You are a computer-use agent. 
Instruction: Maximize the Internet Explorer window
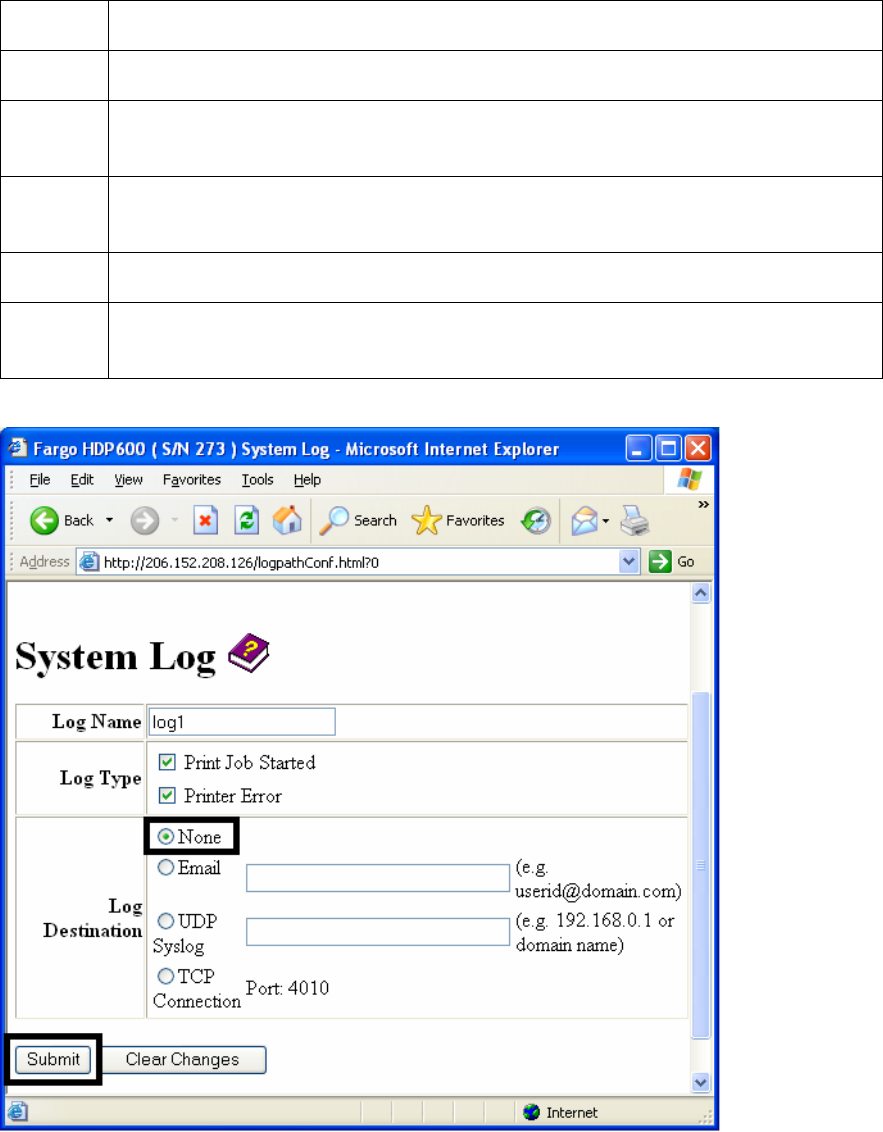(x=669, y=448)
